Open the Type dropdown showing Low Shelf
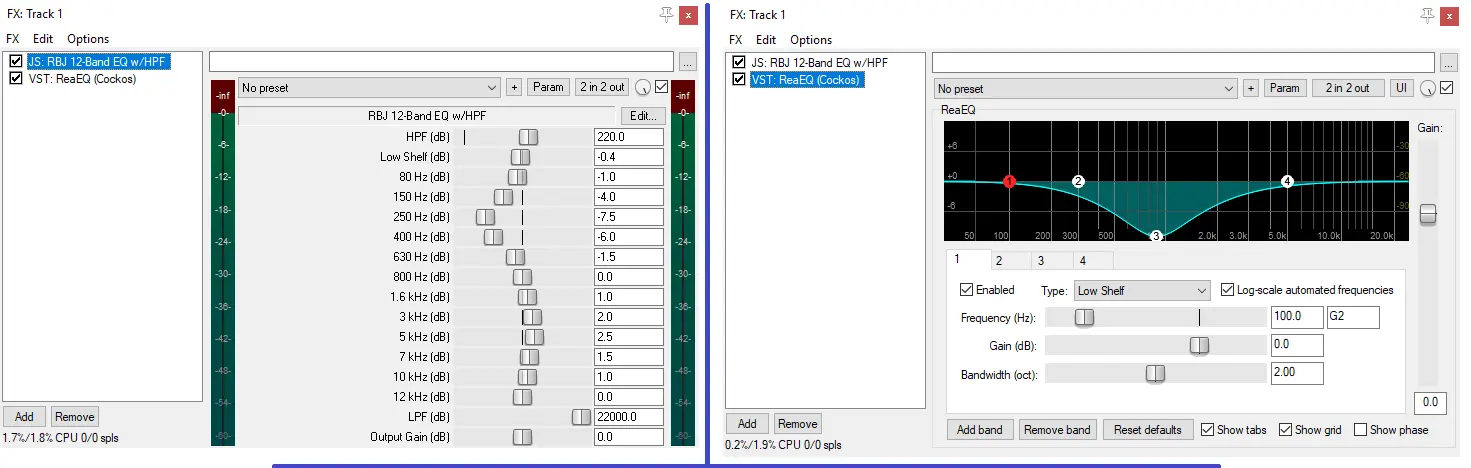1471x468 pixels. point(1141,291)
